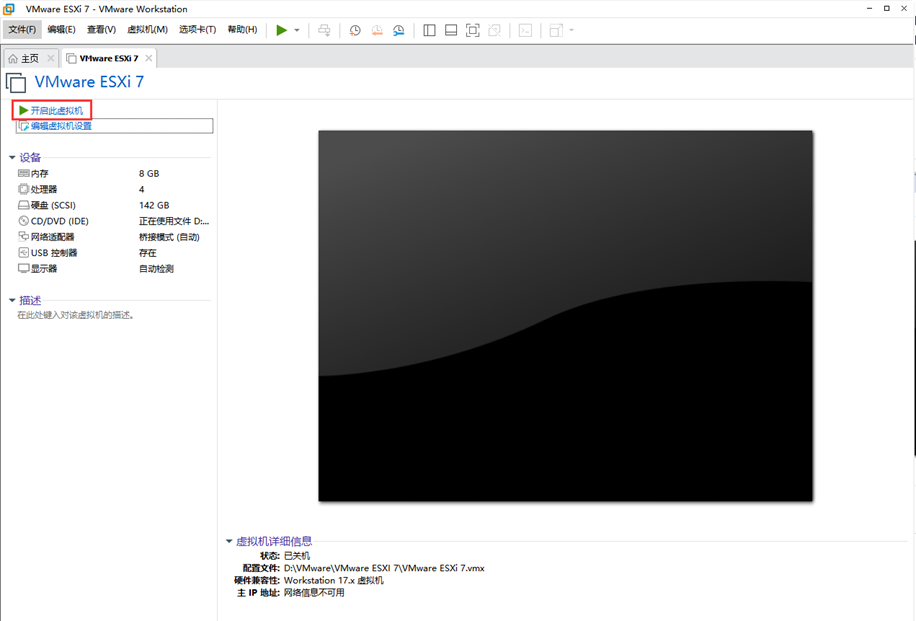Open the snapshot manager toolbar icon
This screenshot has height=621, width=916.
coord(398,30)
